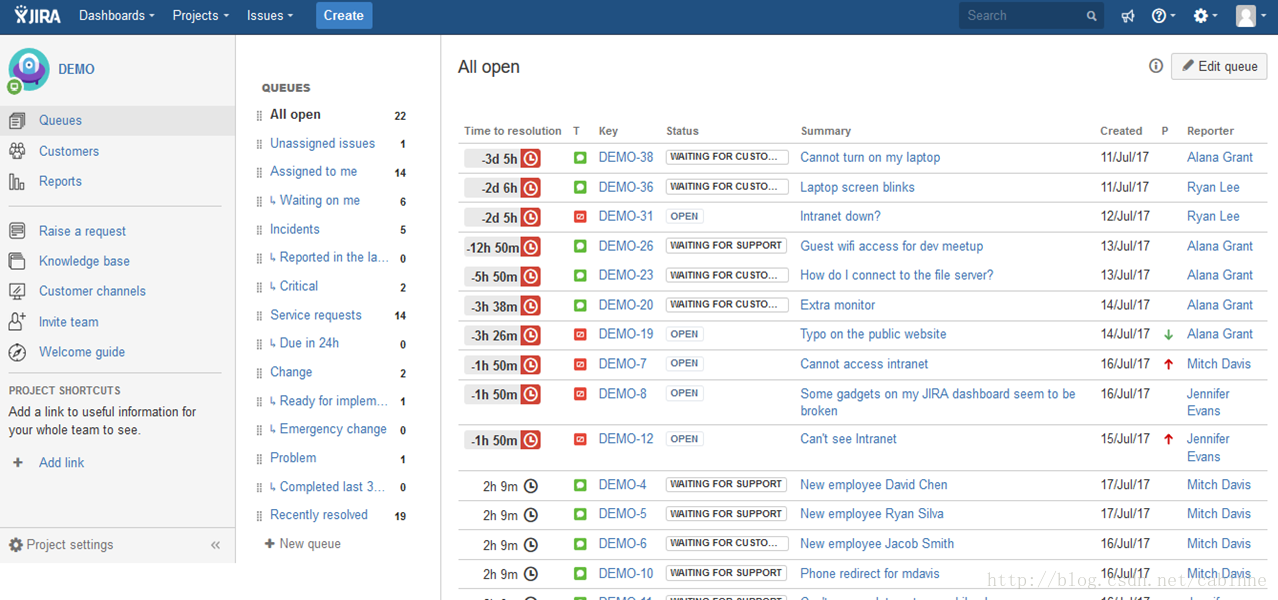This screenshot has height=600, width=1278.
Task: Click the plus icon beside Add link
Action: click(x=17, y=463)
